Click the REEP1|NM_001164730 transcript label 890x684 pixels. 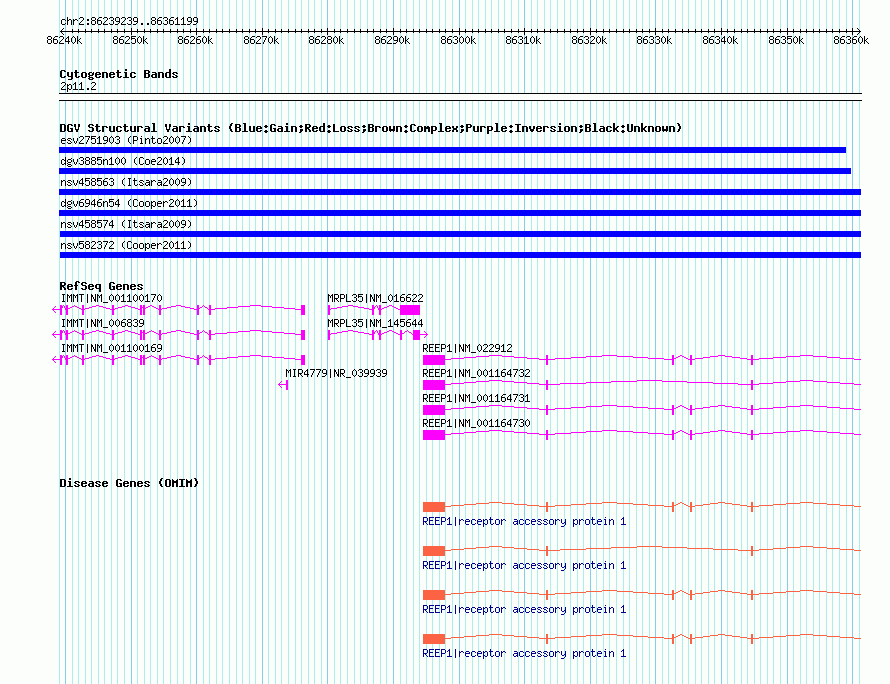coord(476,423)
